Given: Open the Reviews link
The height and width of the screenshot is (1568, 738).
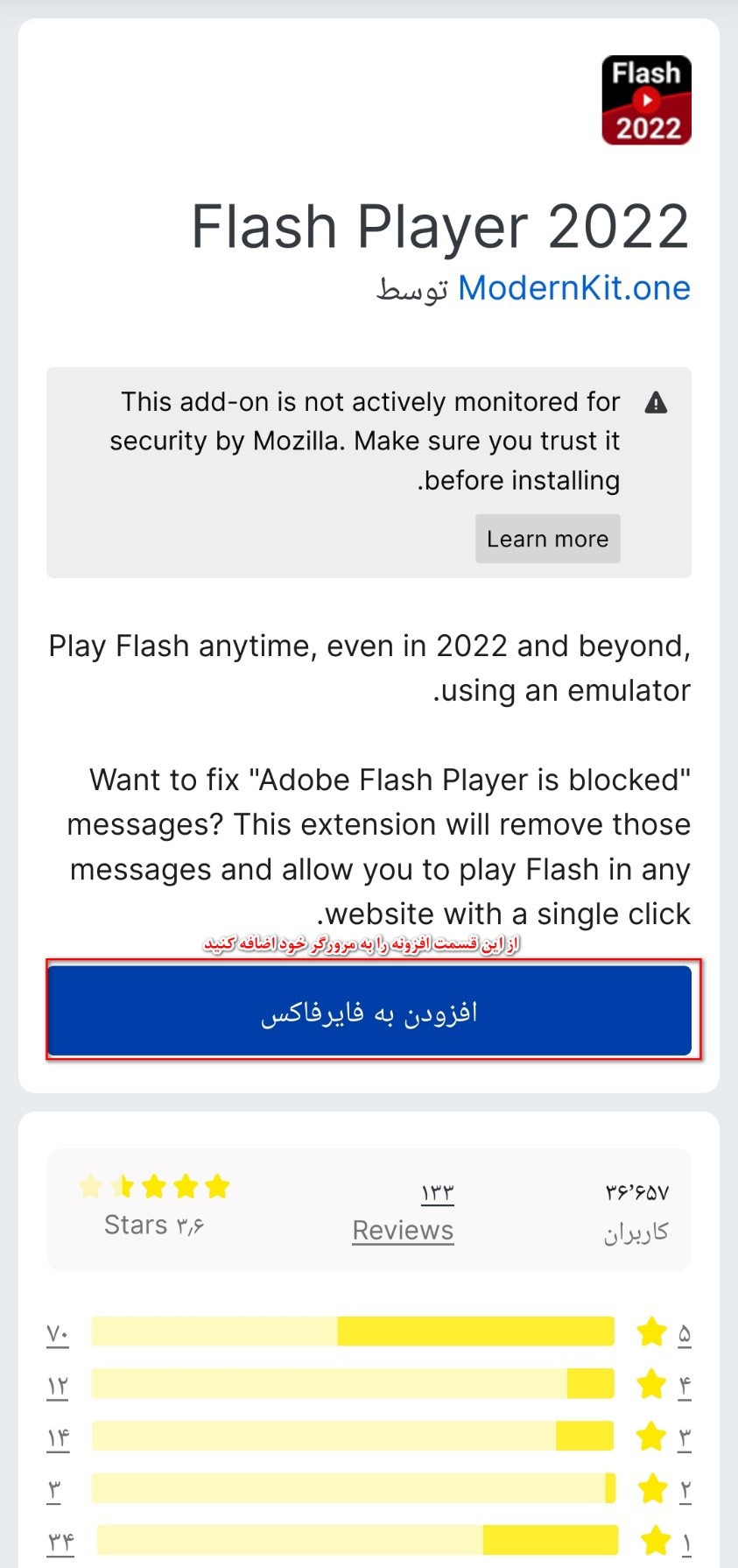Looking at the screenshot, I should (x=403, y=1230).
